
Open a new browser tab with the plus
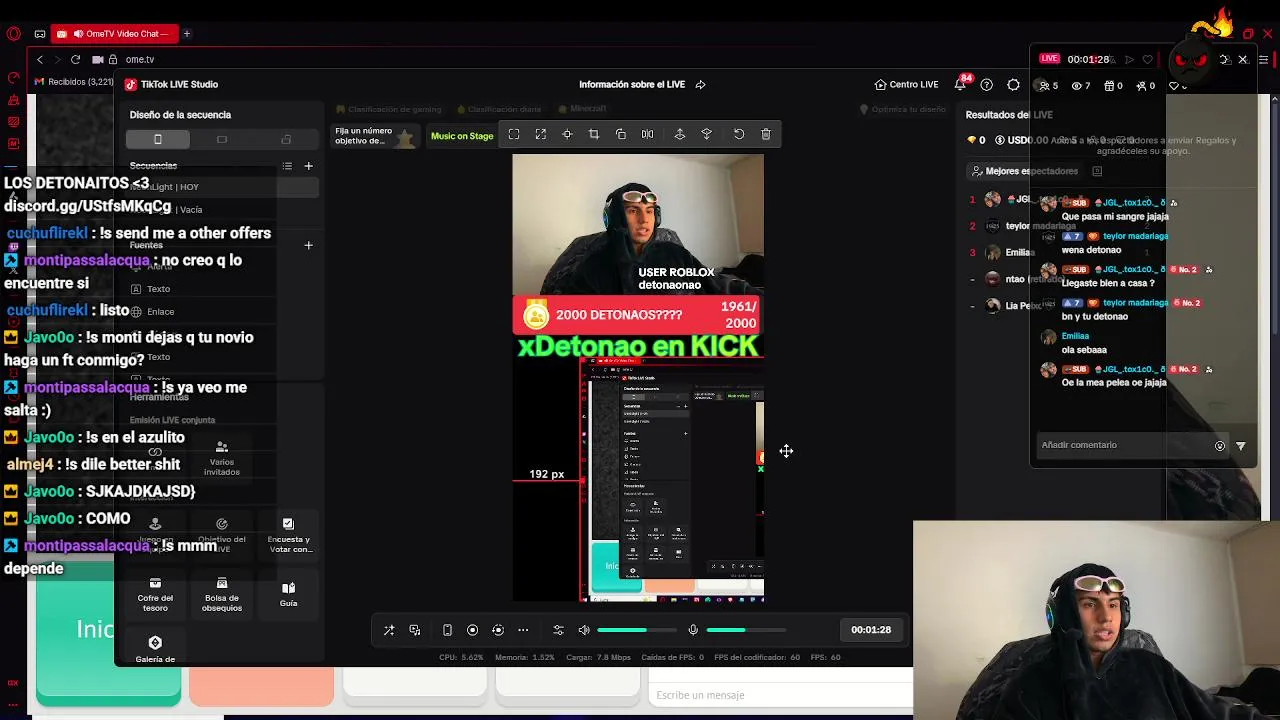tap(187, 34)
